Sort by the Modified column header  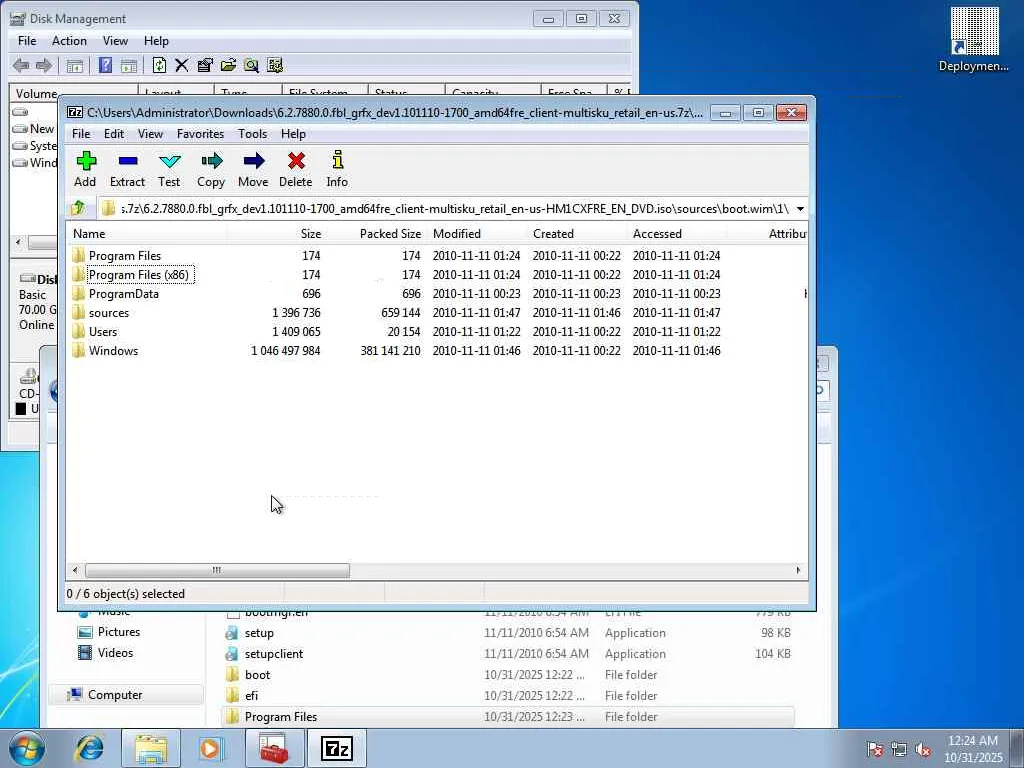[x=477, y=234]
